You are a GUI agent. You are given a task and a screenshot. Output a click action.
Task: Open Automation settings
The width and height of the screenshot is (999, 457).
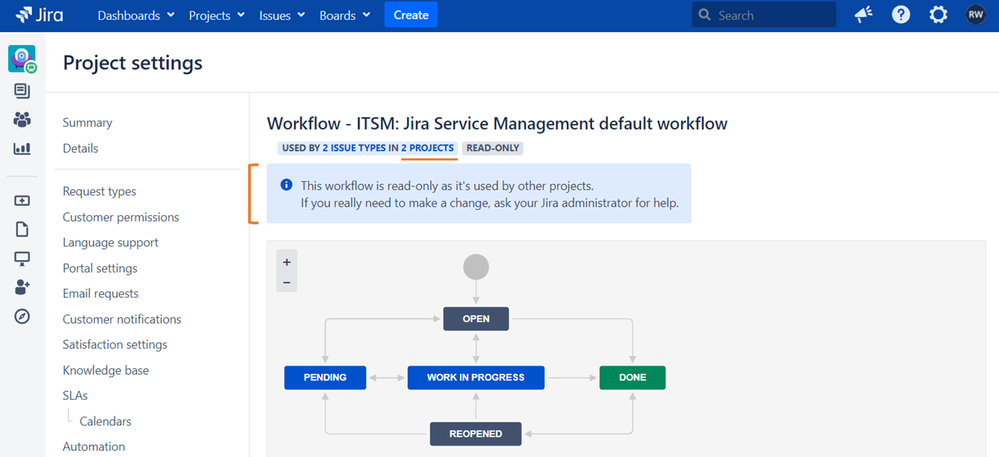coord(94,447)
